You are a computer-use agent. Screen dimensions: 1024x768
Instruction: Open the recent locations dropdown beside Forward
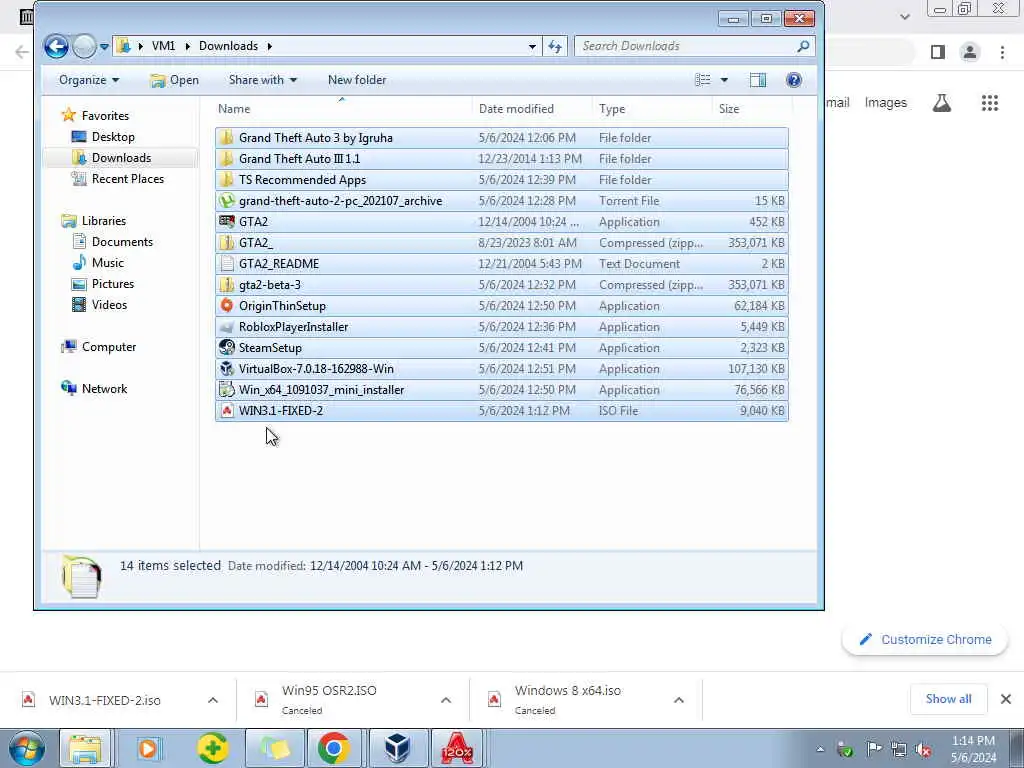[x=104, y=47]
